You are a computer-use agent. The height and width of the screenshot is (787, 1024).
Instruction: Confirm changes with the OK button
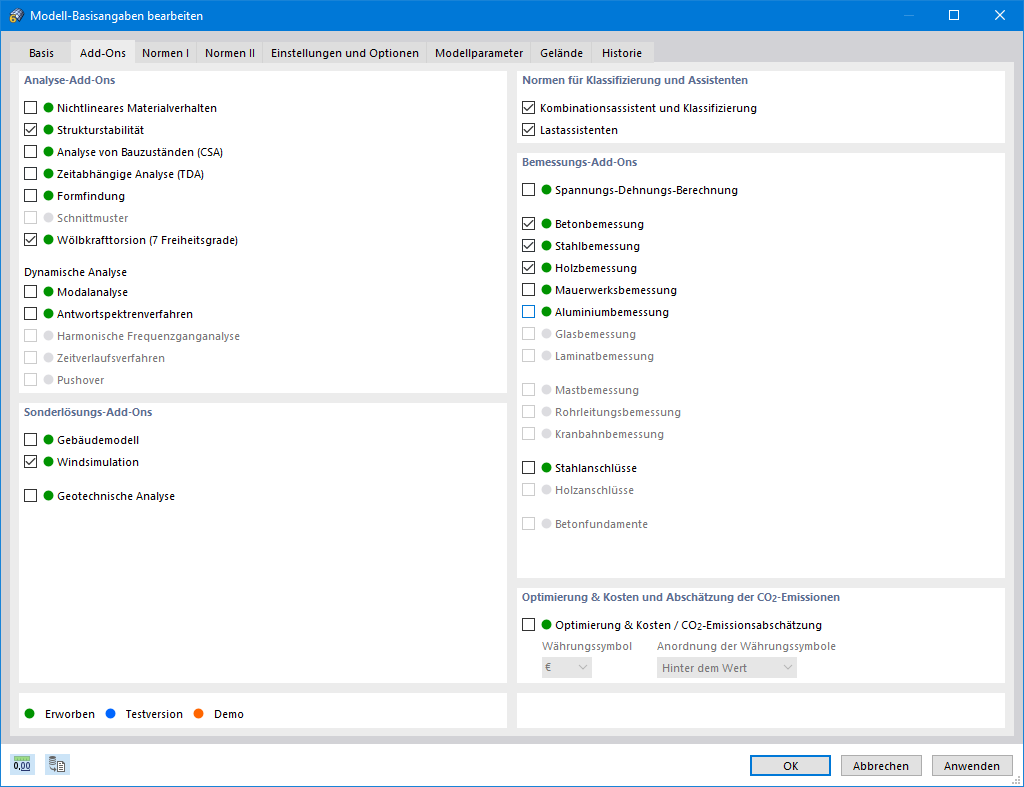click(790, 765)
